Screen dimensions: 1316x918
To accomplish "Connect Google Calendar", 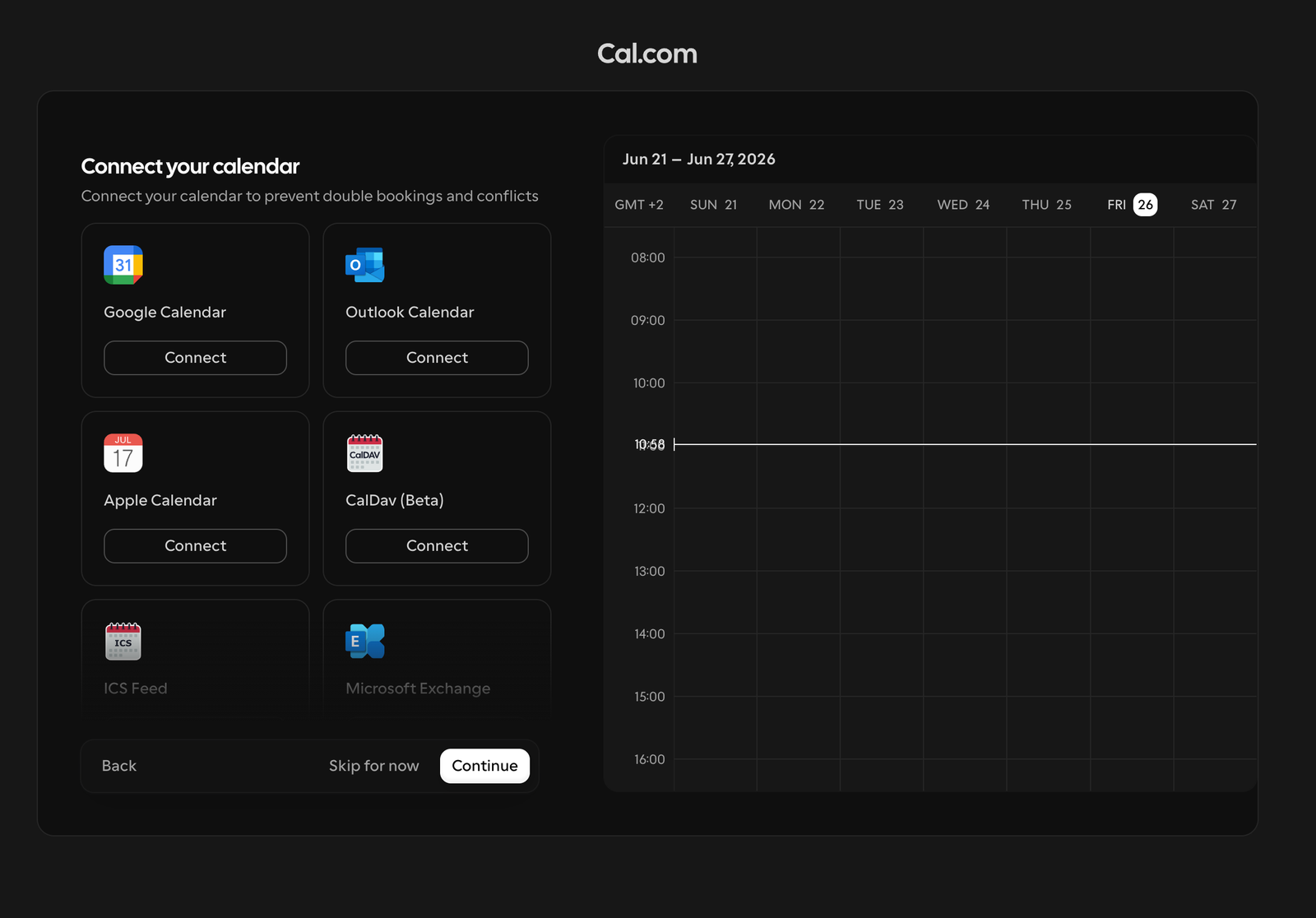I will (195, 358).
